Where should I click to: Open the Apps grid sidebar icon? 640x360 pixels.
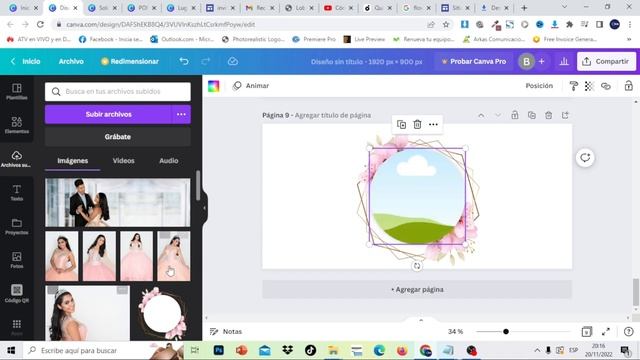click(17, 325)
